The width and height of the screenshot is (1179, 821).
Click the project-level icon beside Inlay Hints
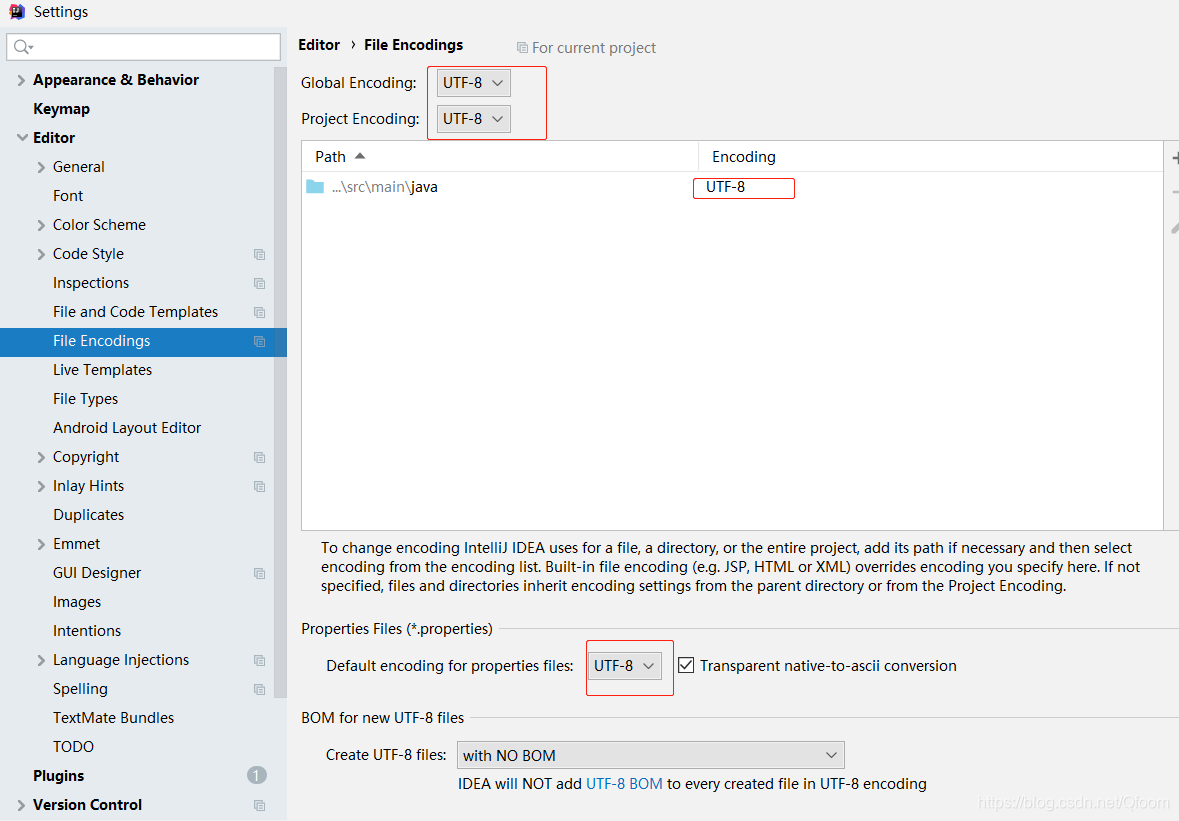click(x=259, y=486)
